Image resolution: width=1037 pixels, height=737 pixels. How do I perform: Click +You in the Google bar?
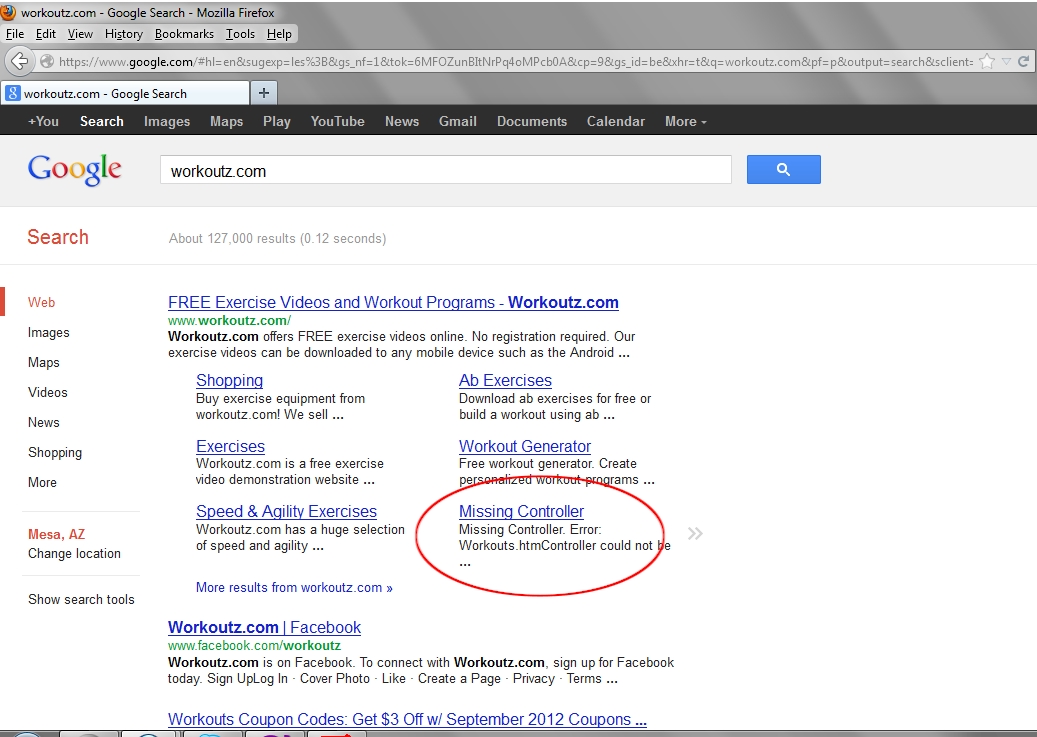pyautogui.click(x=43, y=121)
